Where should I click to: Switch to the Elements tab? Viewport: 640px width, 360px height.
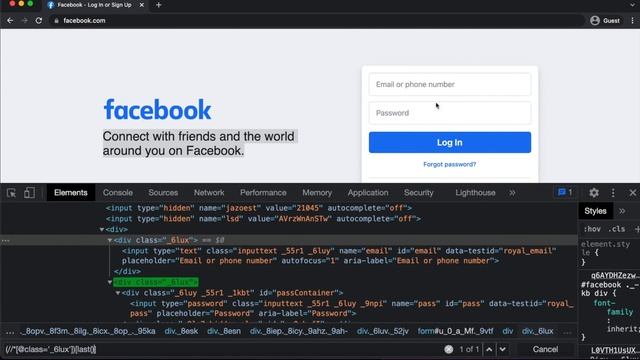(x=71, y=193)
